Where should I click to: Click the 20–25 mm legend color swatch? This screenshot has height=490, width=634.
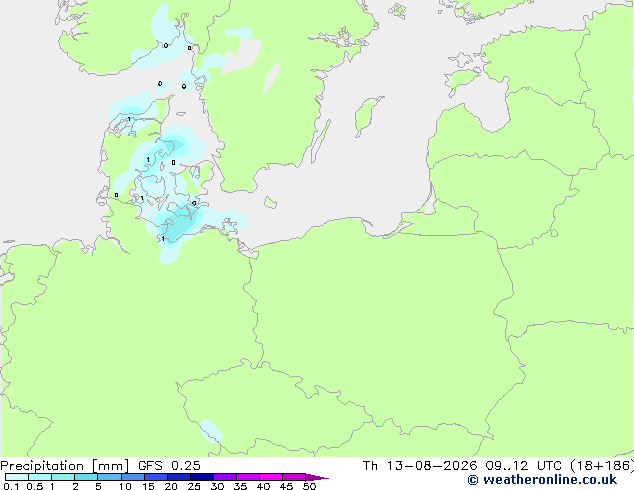coord(178,477)
